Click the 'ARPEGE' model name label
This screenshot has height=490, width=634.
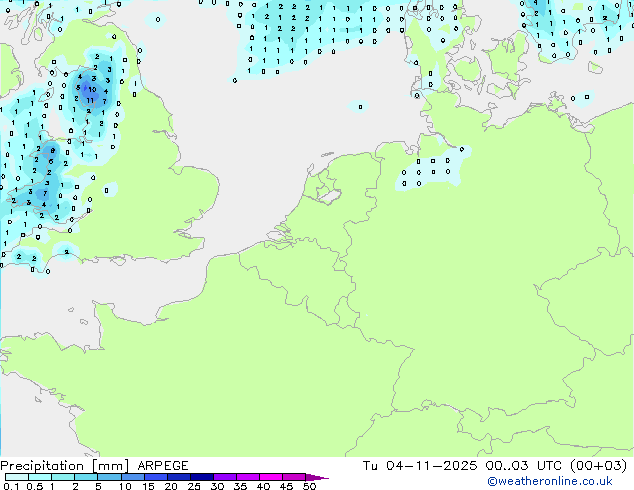coord(163,466)
